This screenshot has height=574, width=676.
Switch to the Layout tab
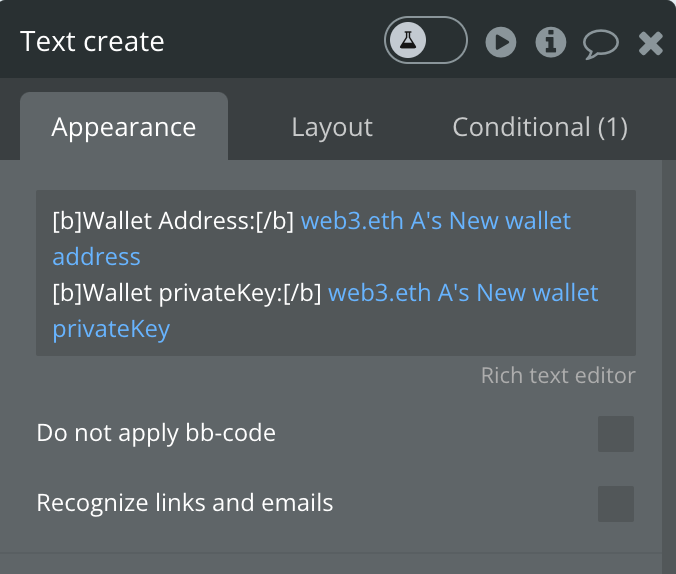332,127
